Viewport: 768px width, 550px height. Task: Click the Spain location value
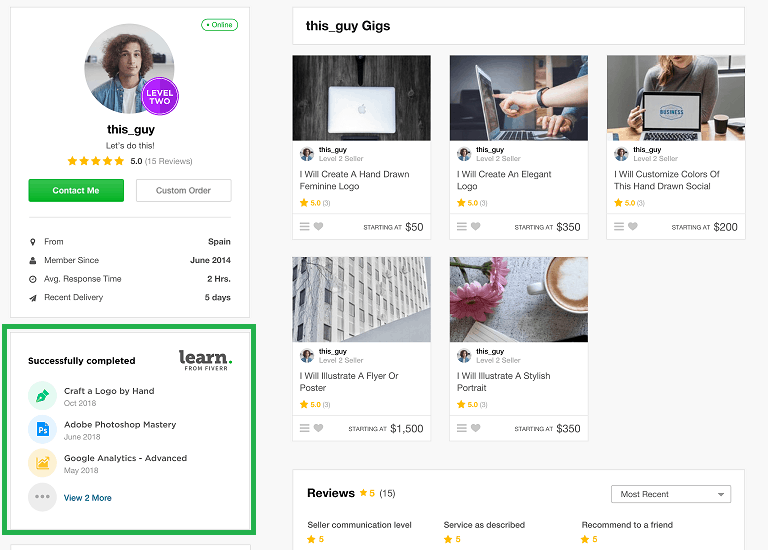point(219,241)
